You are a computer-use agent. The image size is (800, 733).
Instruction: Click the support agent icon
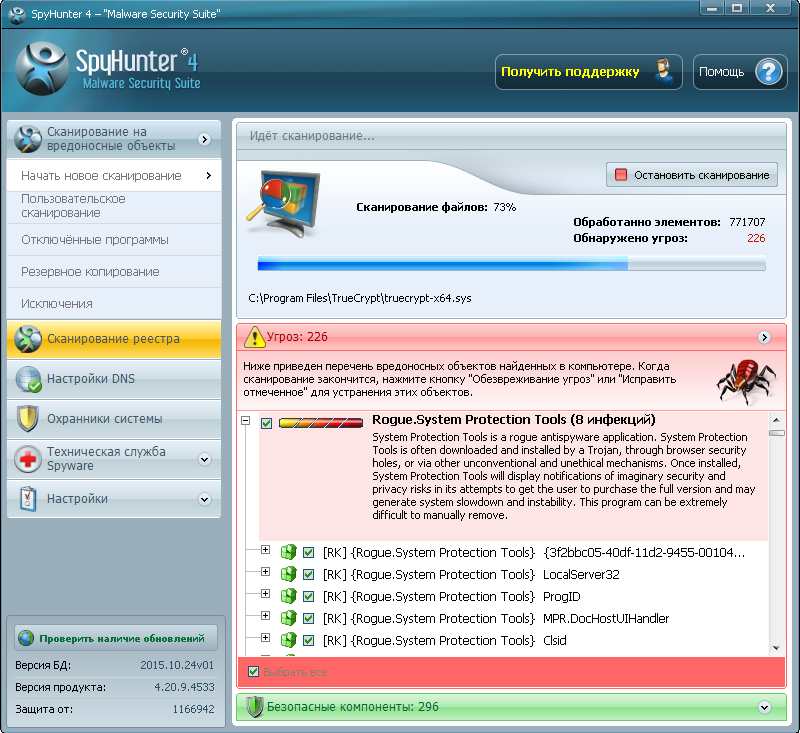tap(663, 72)
